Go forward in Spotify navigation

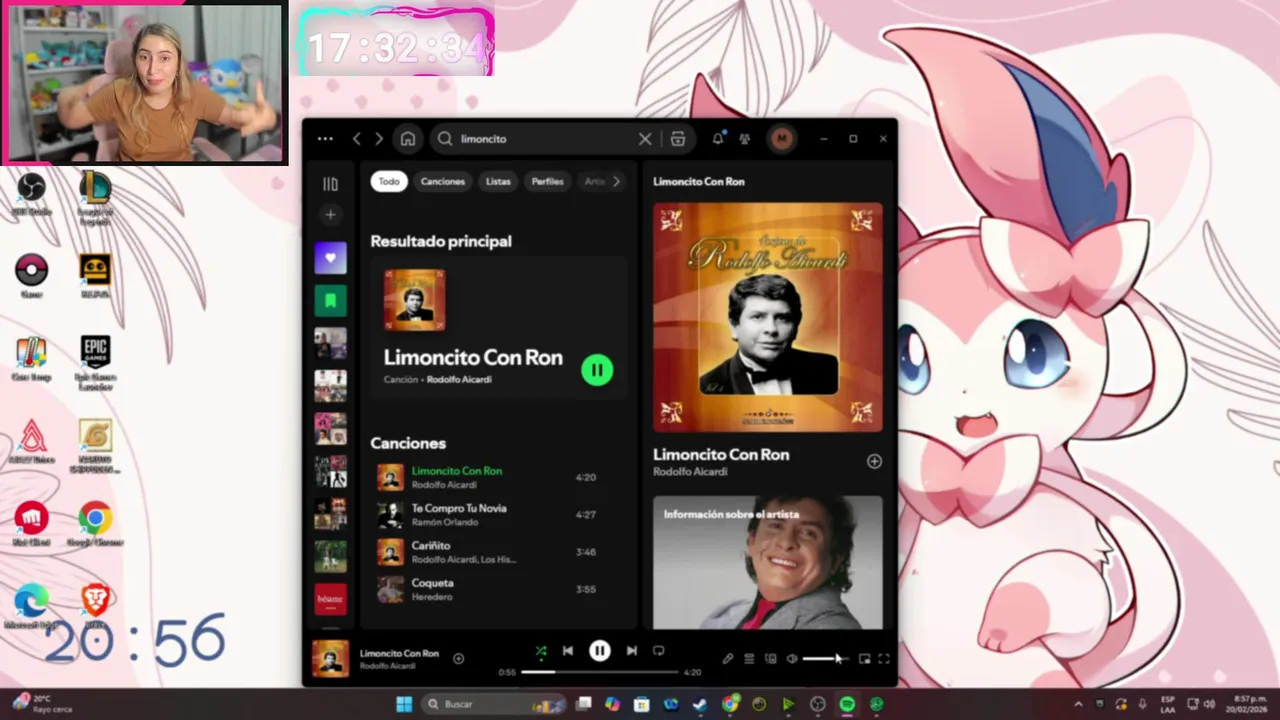coord(379,139)
